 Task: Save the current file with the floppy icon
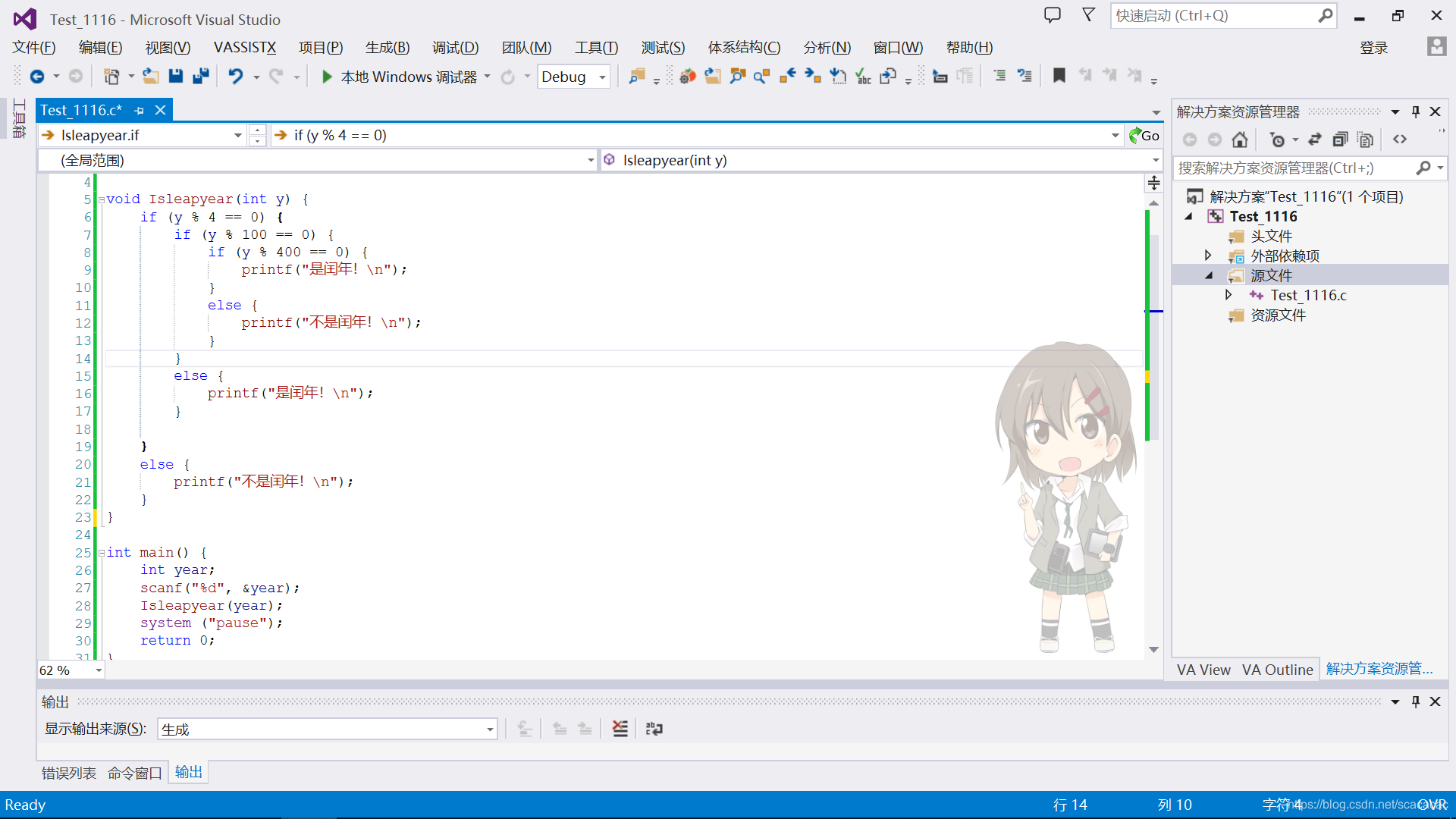[176, 76]
